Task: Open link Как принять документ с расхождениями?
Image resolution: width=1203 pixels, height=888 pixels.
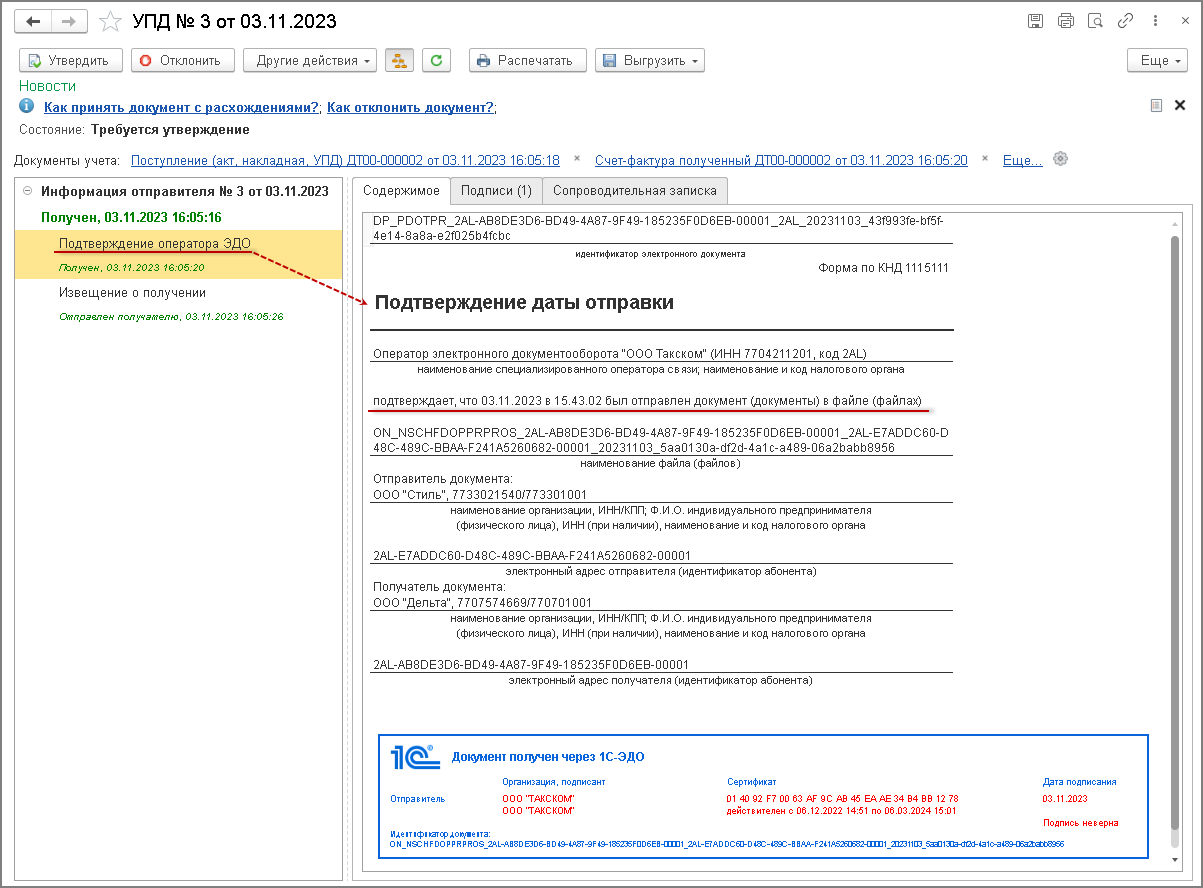Action: (182, 107)
